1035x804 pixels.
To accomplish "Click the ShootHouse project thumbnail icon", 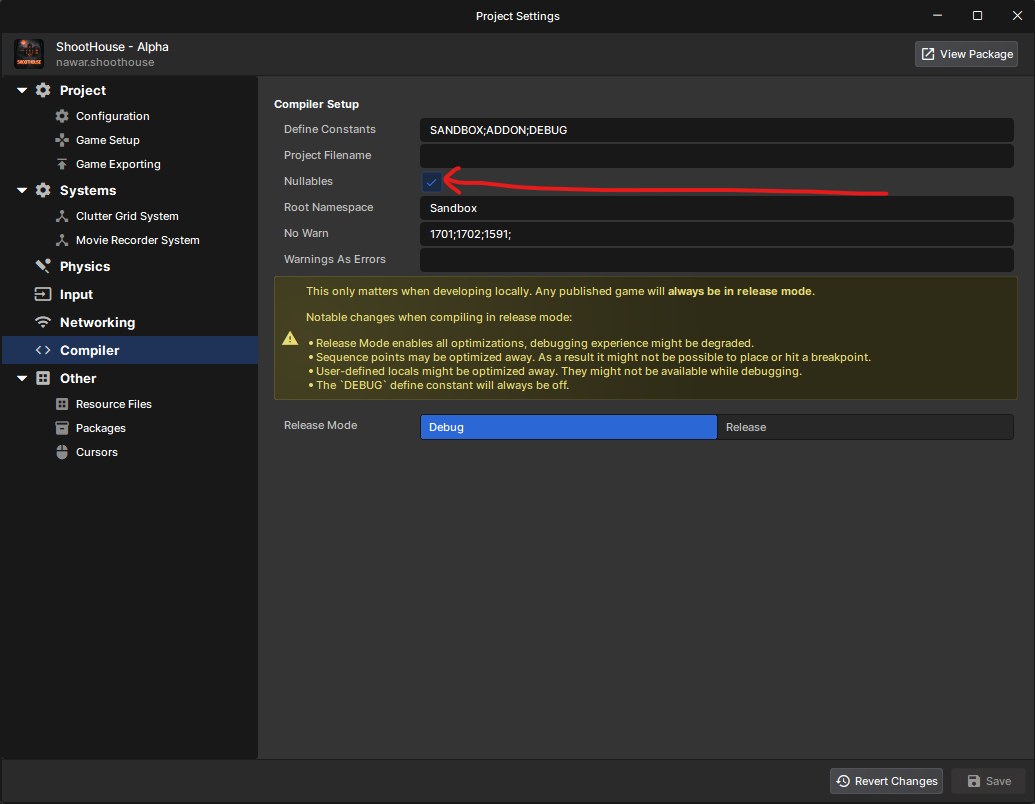I will point(29,54).
